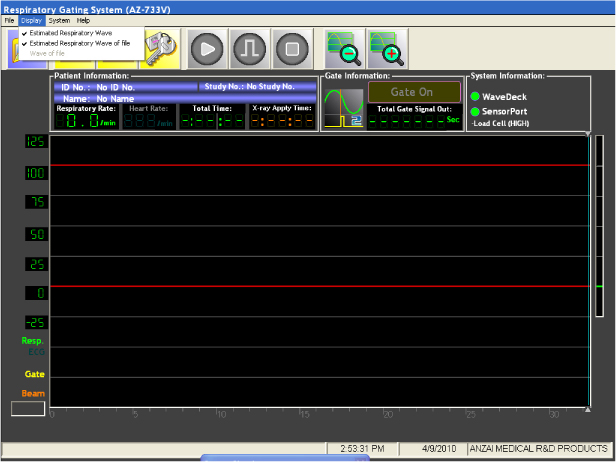Click the WaveDeck green status indicator

[x=476, y=97]
